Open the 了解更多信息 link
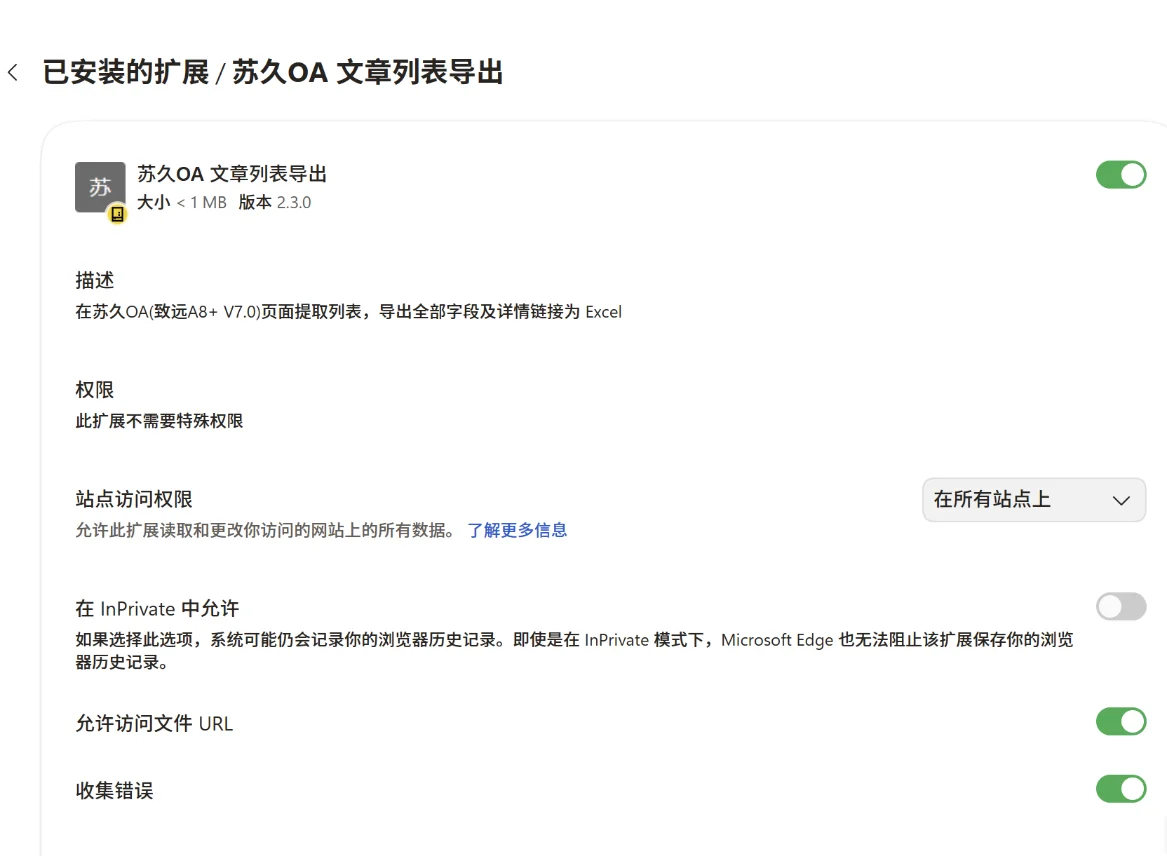This screenshot has height=856, width=1167. point(517,530)
